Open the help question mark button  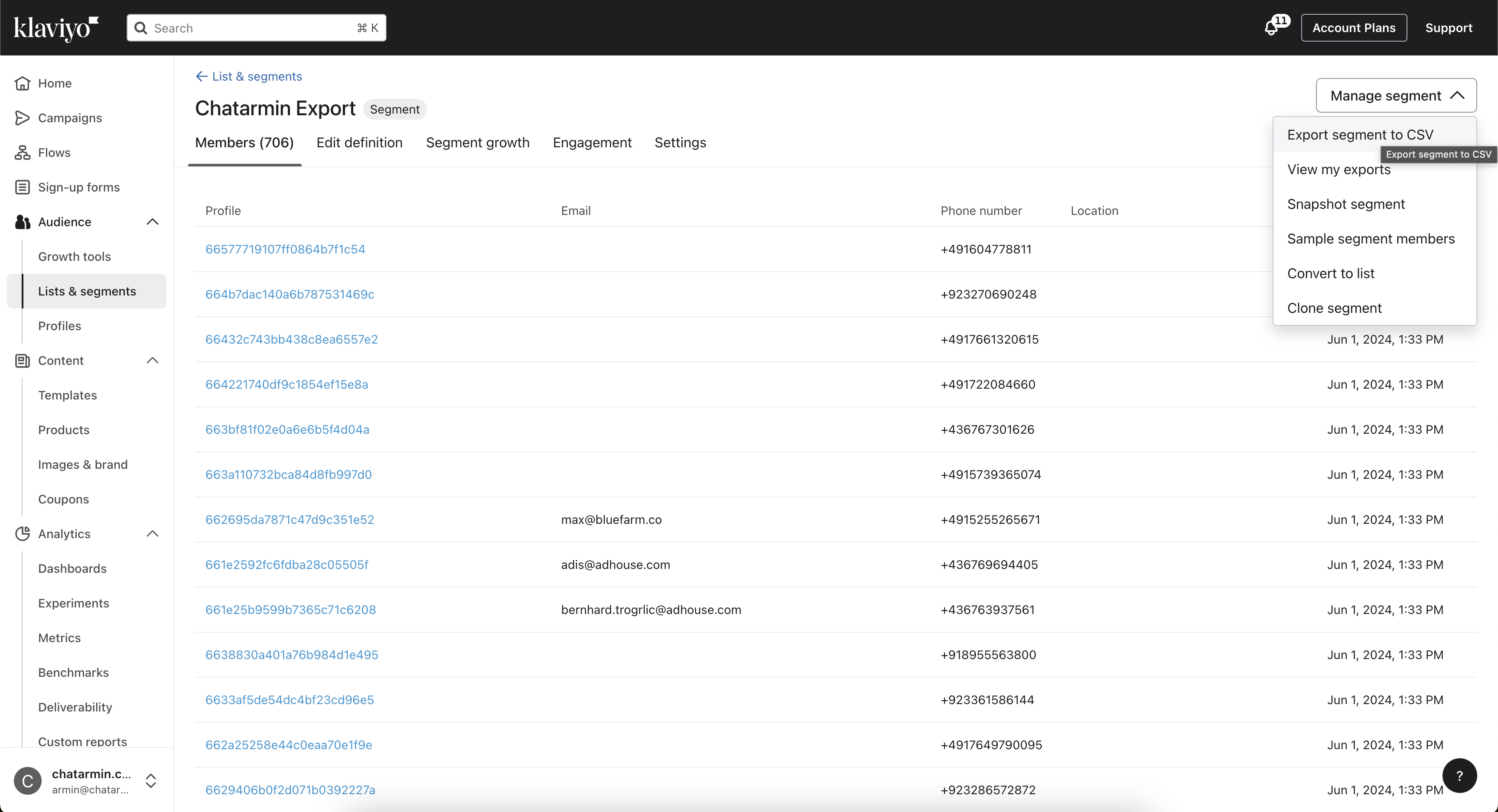[1459, 775]
